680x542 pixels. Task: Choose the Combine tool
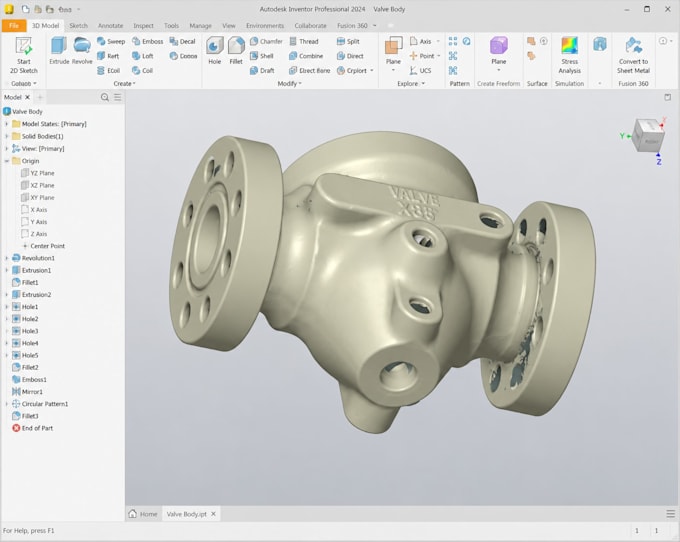click(x=306, y=56)
